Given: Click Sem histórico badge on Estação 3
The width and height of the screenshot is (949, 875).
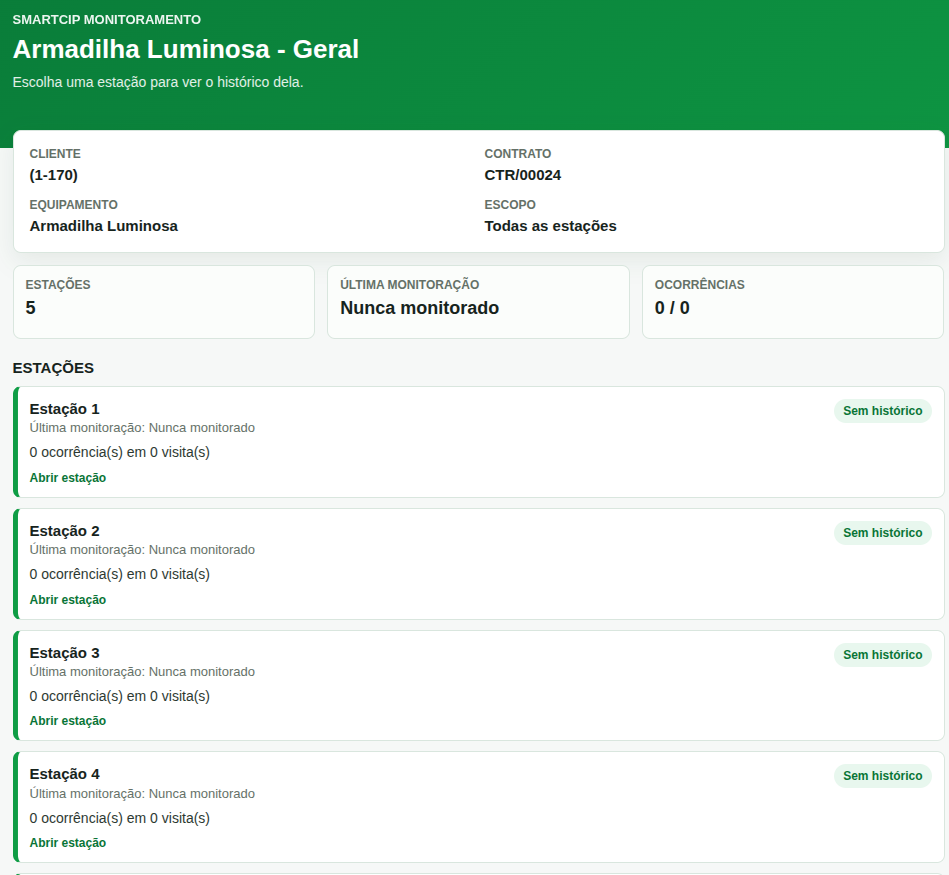Looking at the screenshot, I should pos(882,655).
